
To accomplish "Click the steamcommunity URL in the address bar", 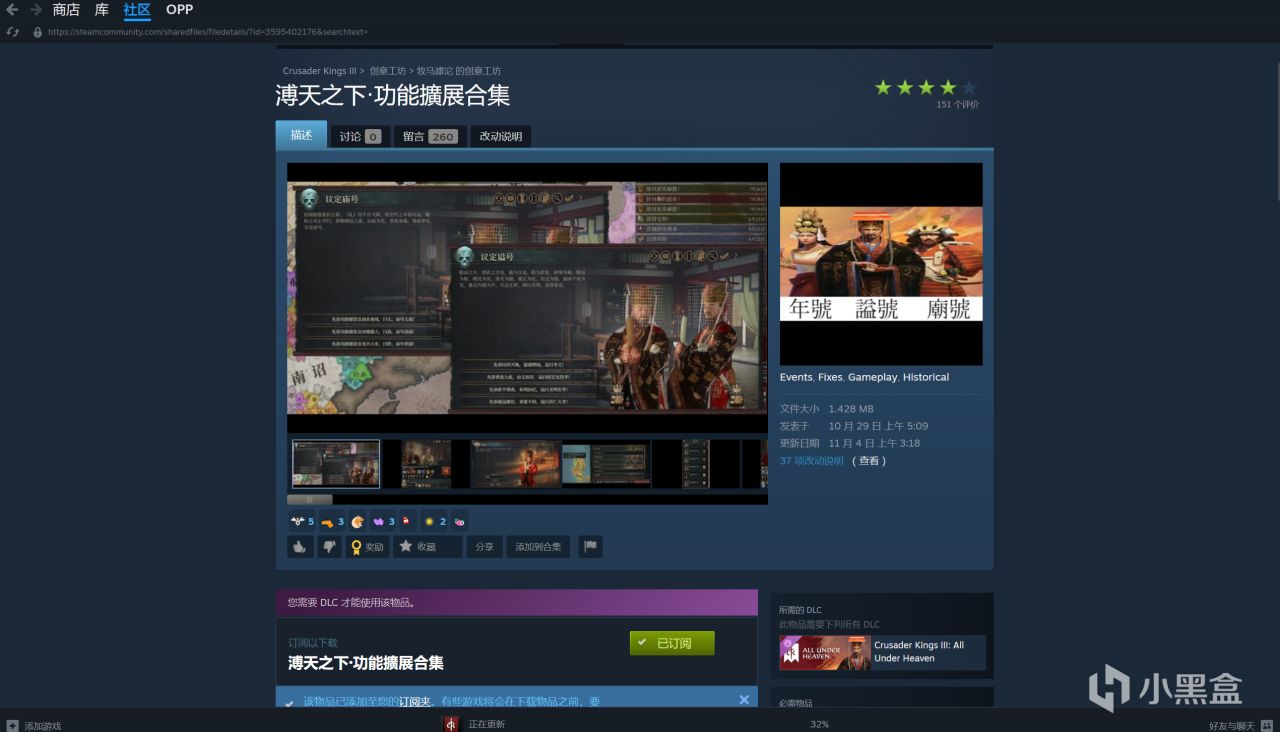I will (207, 32).
